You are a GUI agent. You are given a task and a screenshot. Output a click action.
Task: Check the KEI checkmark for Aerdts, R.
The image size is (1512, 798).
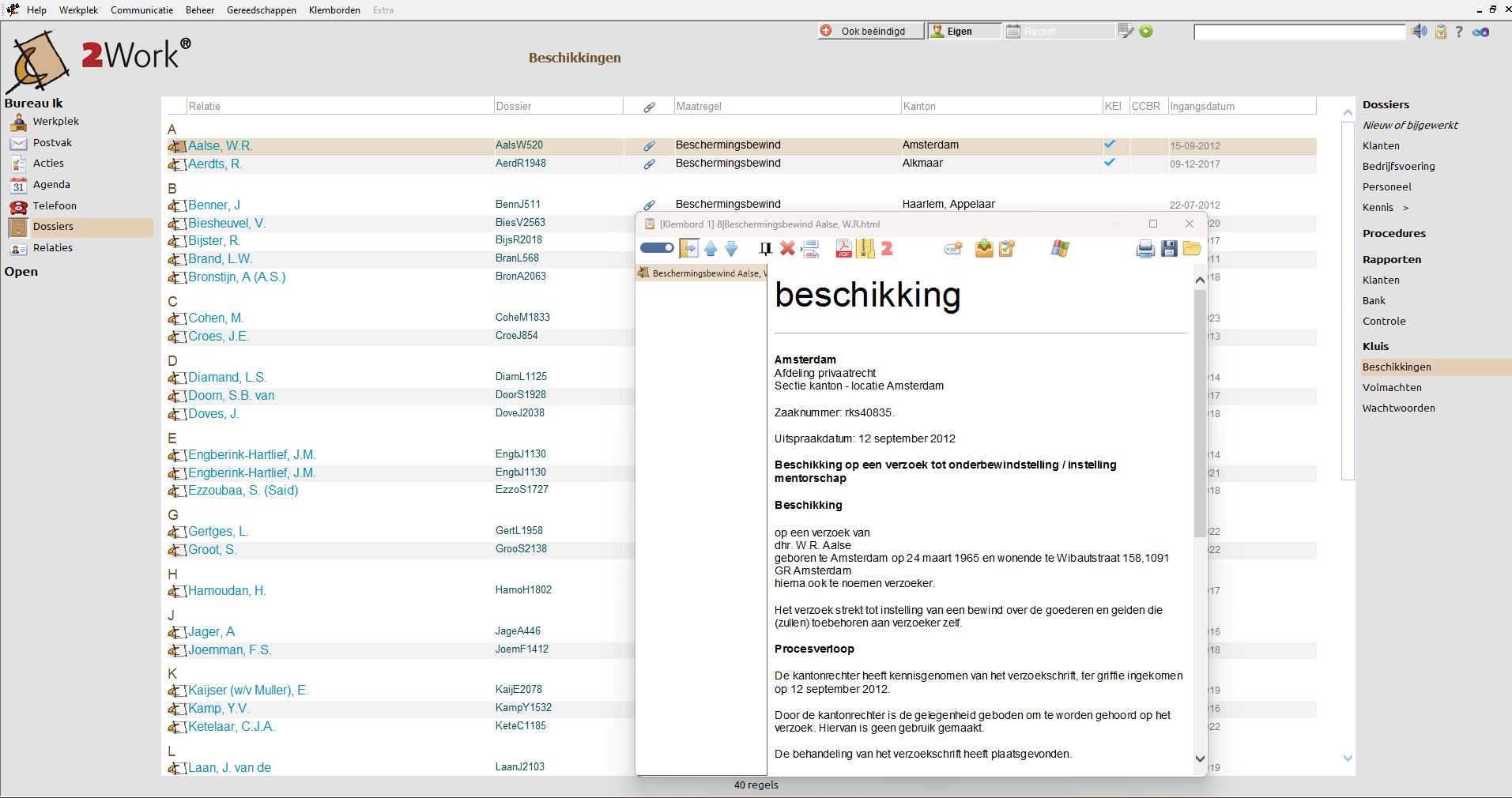[1109, 163]
